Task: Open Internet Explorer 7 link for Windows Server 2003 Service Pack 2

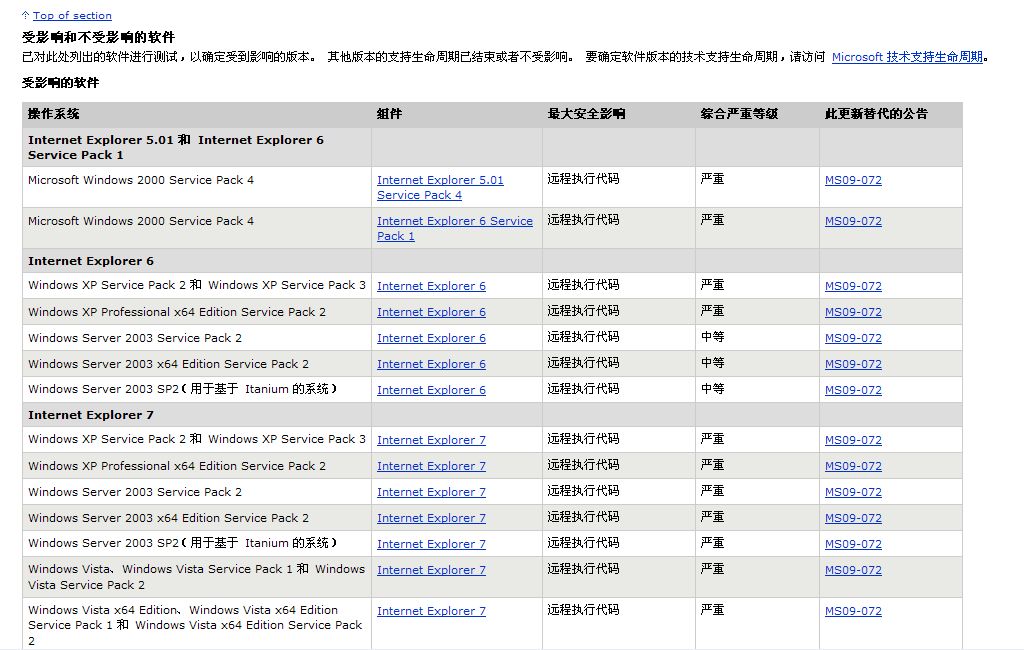Action: click(x=431, y=493)
